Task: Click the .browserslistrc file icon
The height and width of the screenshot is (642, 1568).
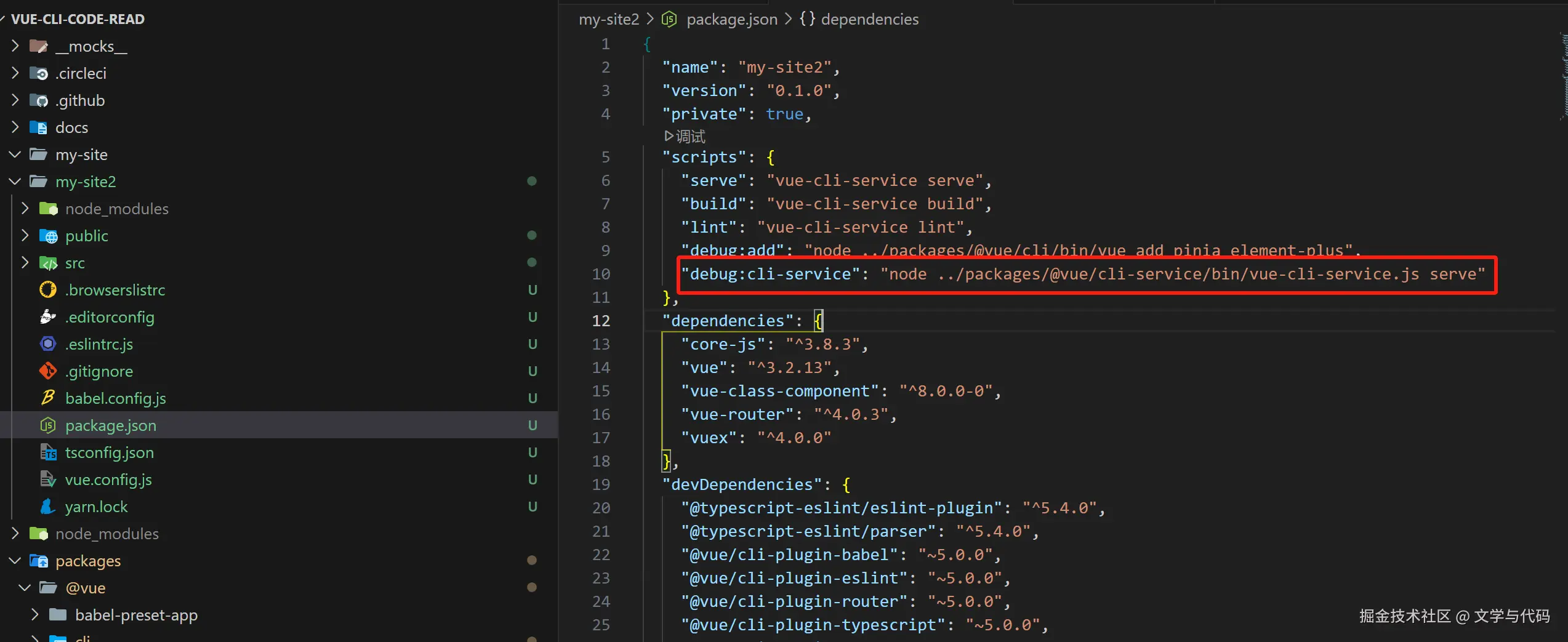Action: (x=48, y=290)
